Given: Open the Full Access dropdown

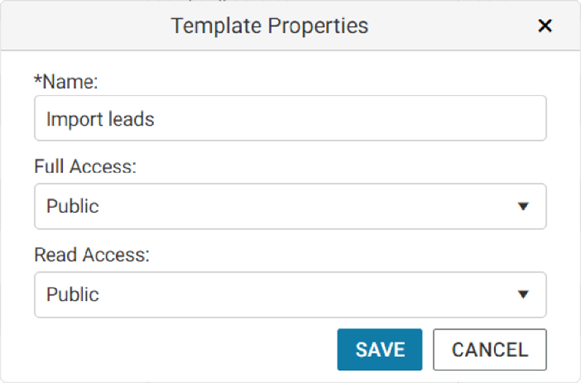Looking at the screenshot, I should click(x=290, y=206).
